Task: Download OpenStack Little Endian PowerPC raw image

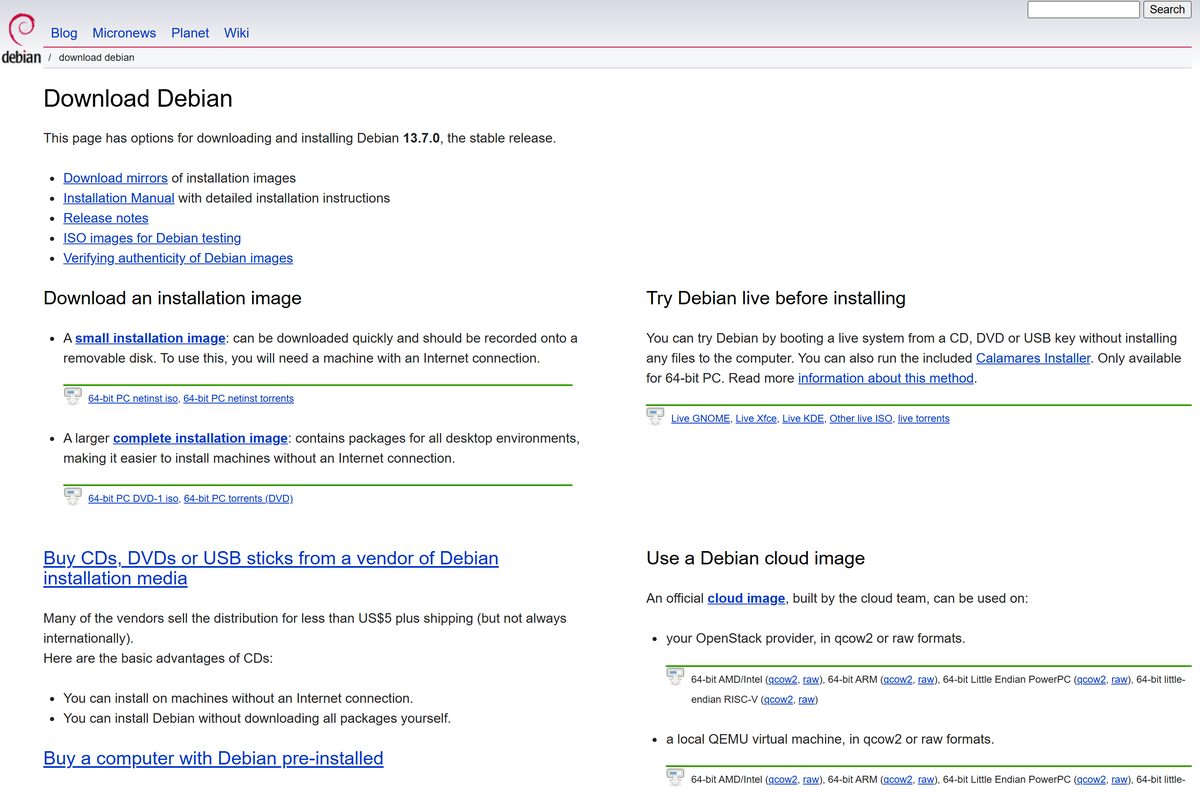Action: pyautogui.click(x=1119, y=679)
